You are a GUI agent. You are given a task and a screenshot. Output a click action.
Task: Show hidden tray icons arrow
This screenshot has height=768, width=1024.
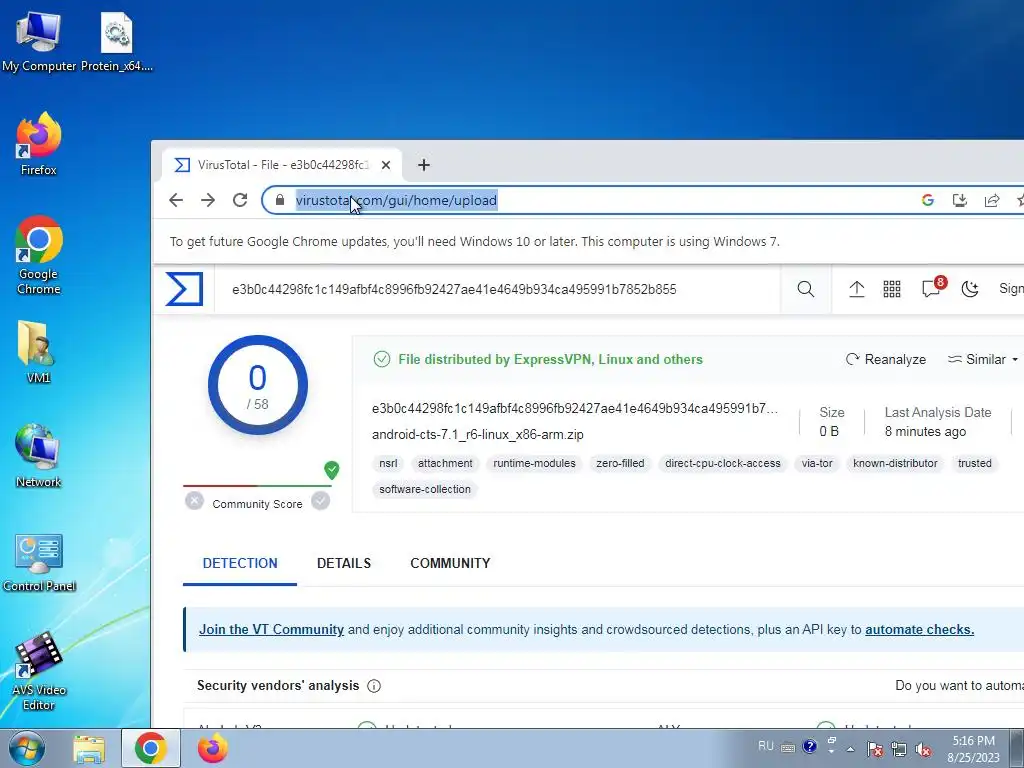(x=850, y=748)
